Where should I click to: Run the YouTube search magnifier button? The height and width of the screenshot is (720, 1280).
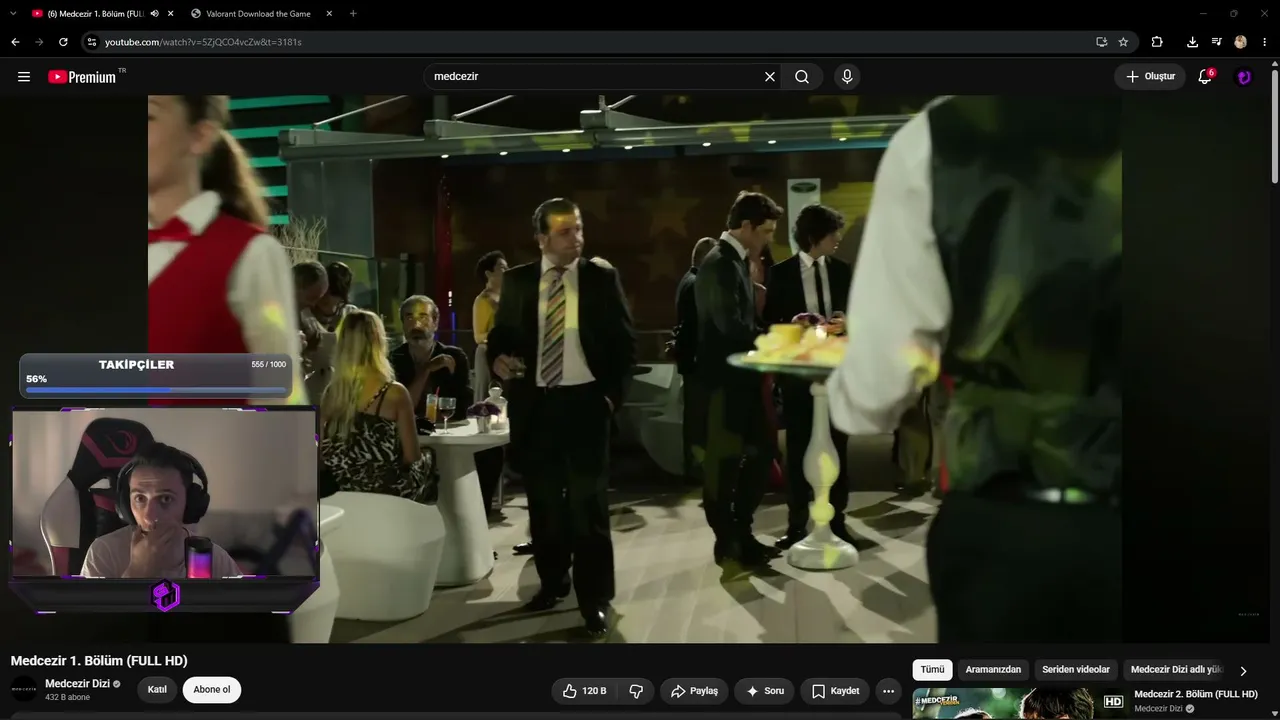point(802,77)
